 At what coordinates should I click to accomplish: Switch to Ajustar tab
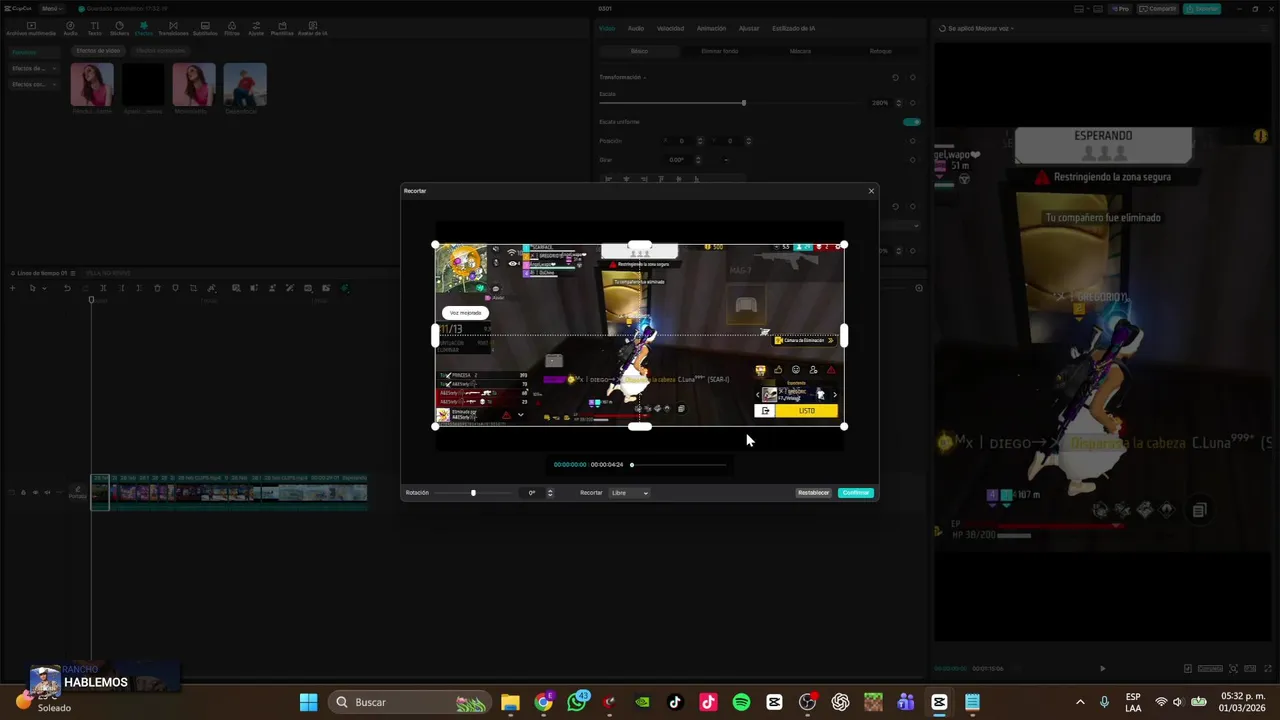749,28
